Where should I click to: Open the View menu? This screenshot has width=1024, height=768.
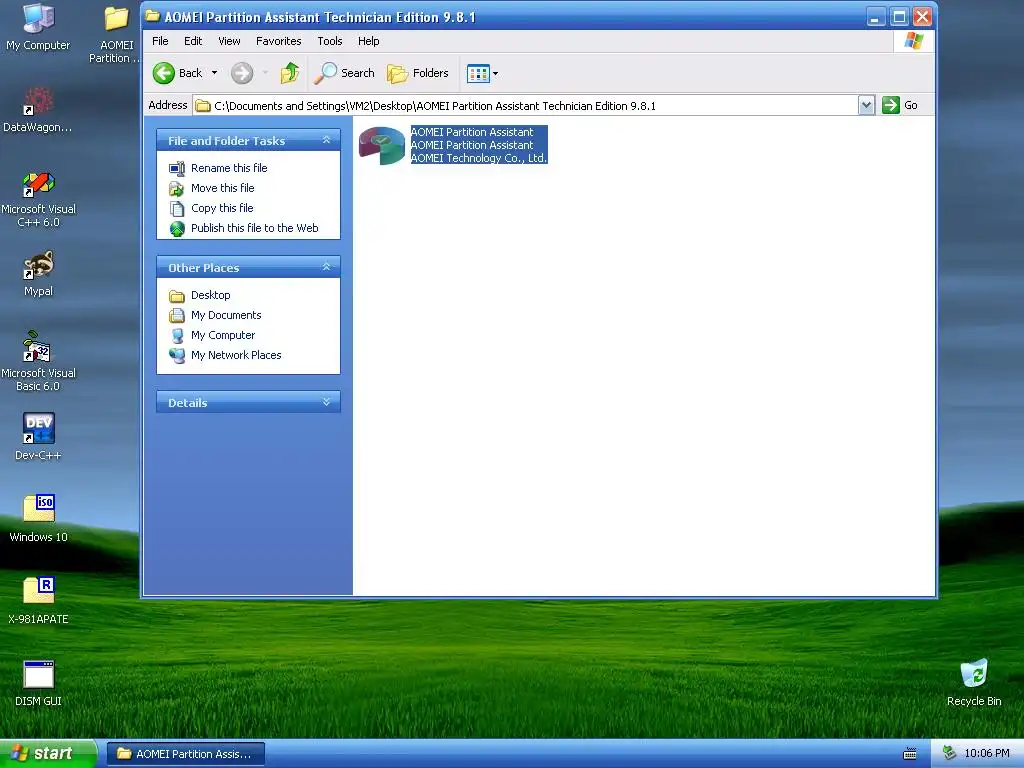pos(229,41)
